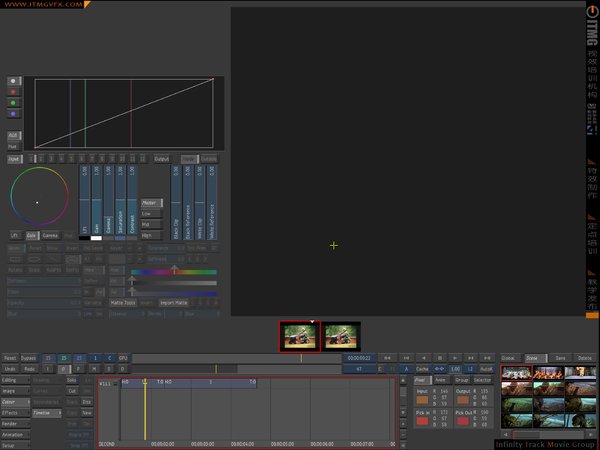Select the green channel curve button
Image resolution: width=600 pixels, height=450 pixels.
click(14, 102)
